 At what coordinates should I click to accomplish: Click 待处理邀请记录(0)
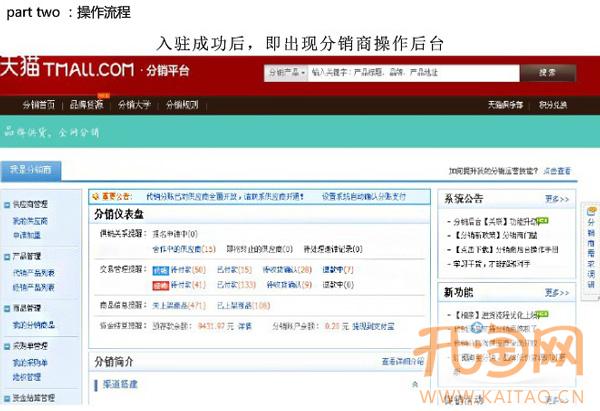(x=333, y=250)
